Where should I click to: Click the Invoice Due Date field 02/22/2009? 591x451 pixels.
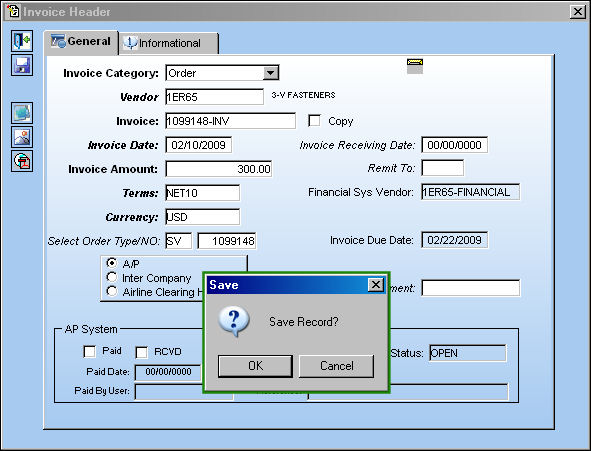tap(455, 240)
